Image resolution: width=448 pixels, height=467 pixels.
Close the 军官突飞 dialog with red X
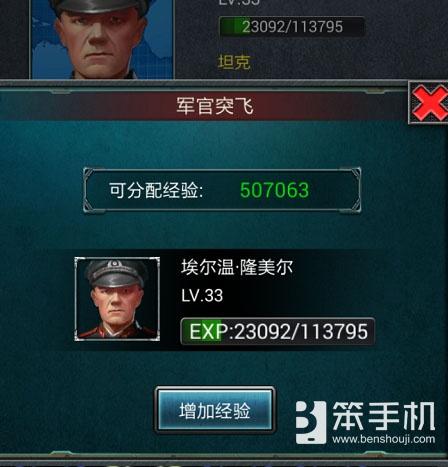428,103
